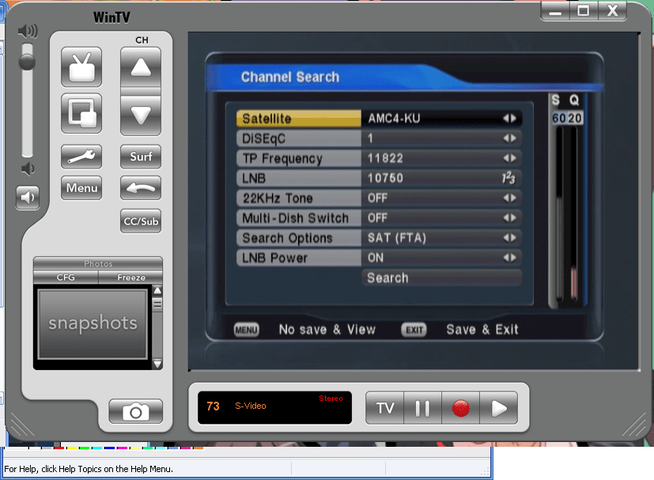
Task: Click the No save & View text
Action: (327, 329)
